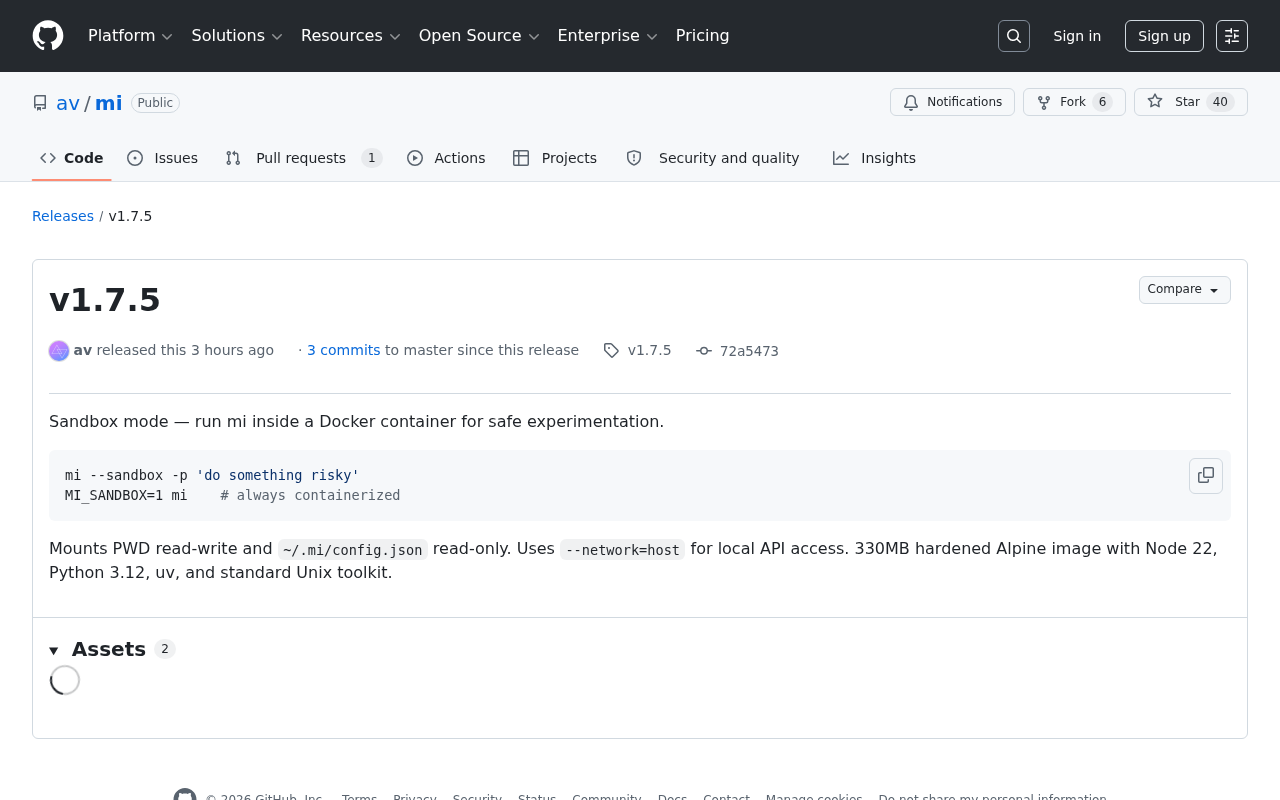Open the Compare dropdown
Viewport: 1280px width, 800px height.
click(x=1185, y=290)
